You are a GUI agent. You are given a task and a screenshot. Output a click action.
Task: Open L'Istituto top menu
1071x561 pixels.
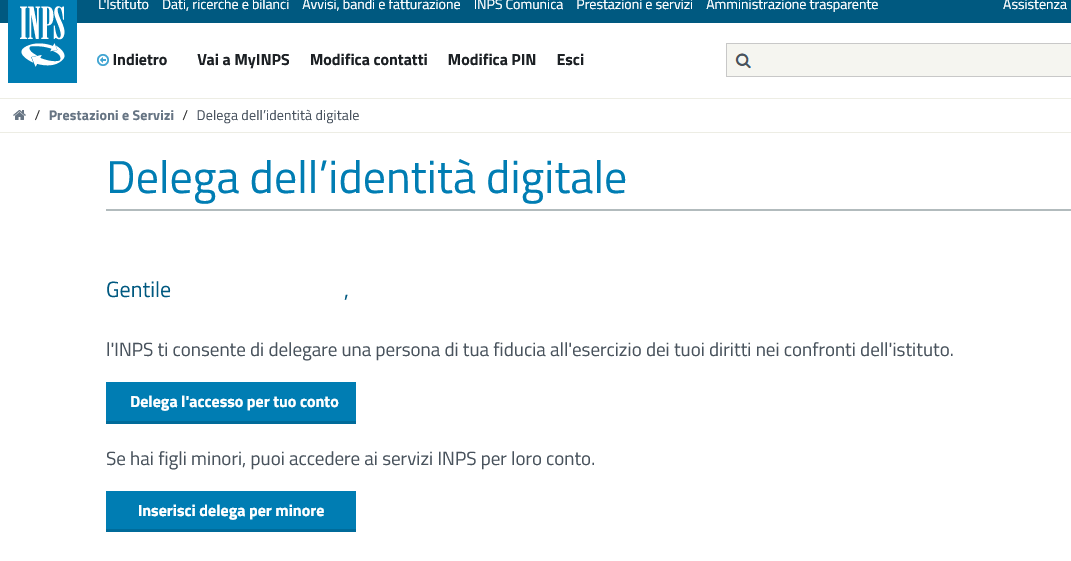coord(123,5)
